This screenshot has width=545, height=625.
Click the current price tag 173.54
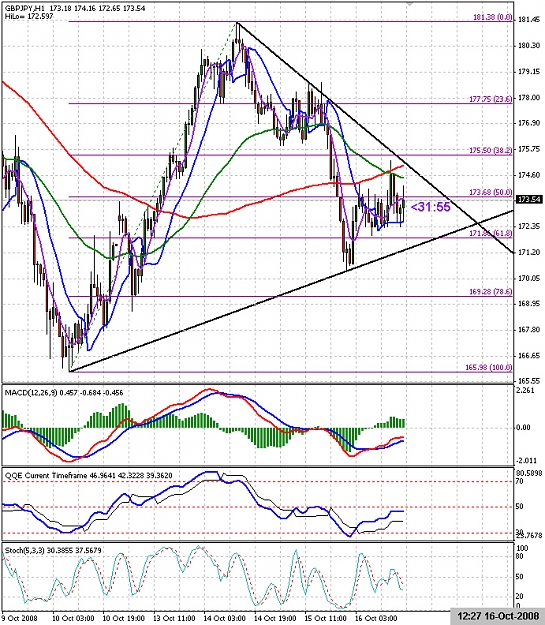pyautogui.click(x=529, y=199)
